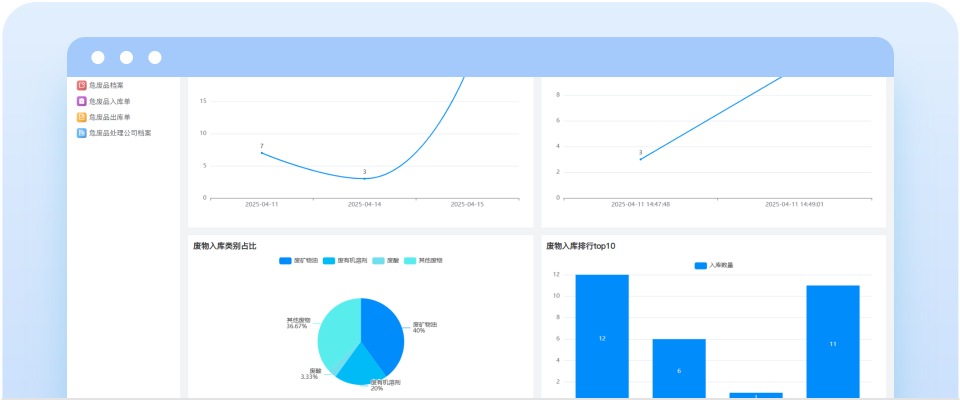Click the 废物入库类别占比 panel title
960x400 pixels.
point(225,246)
